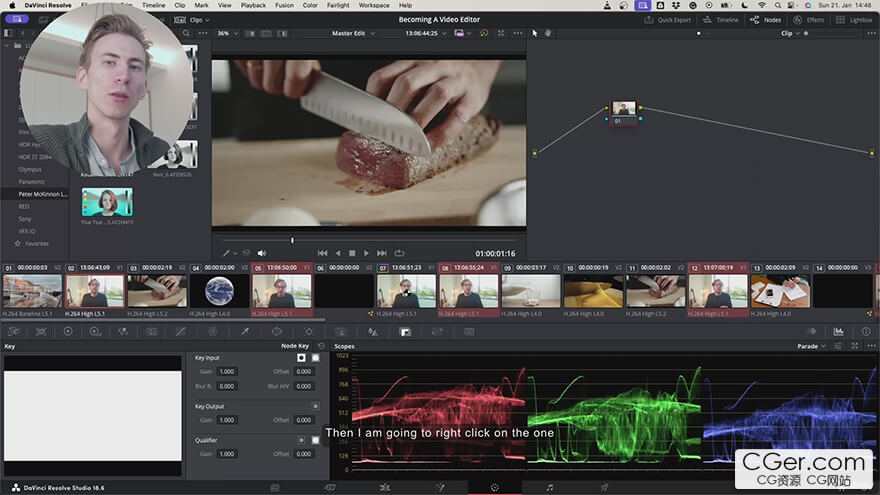
Task: Open the Color Wheels palette
Action: pos(68,332)
